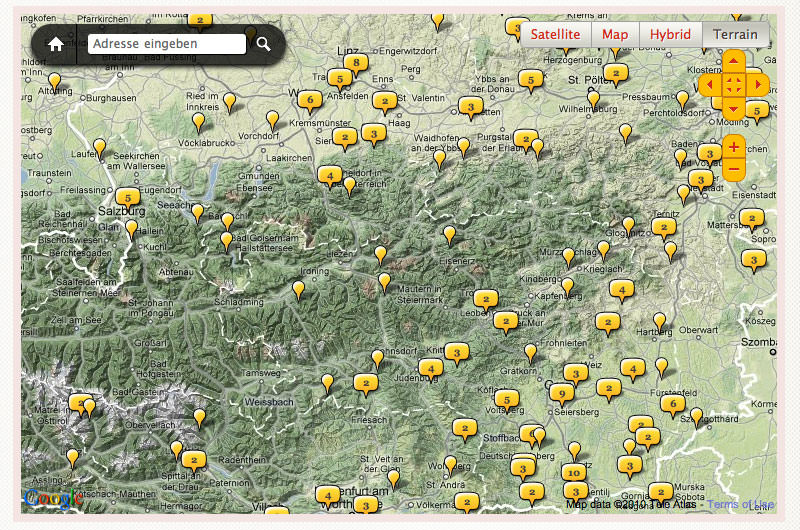Click the pin next to Hallein
This screenshot has height=530, width=800.
(x=132, y=229)
